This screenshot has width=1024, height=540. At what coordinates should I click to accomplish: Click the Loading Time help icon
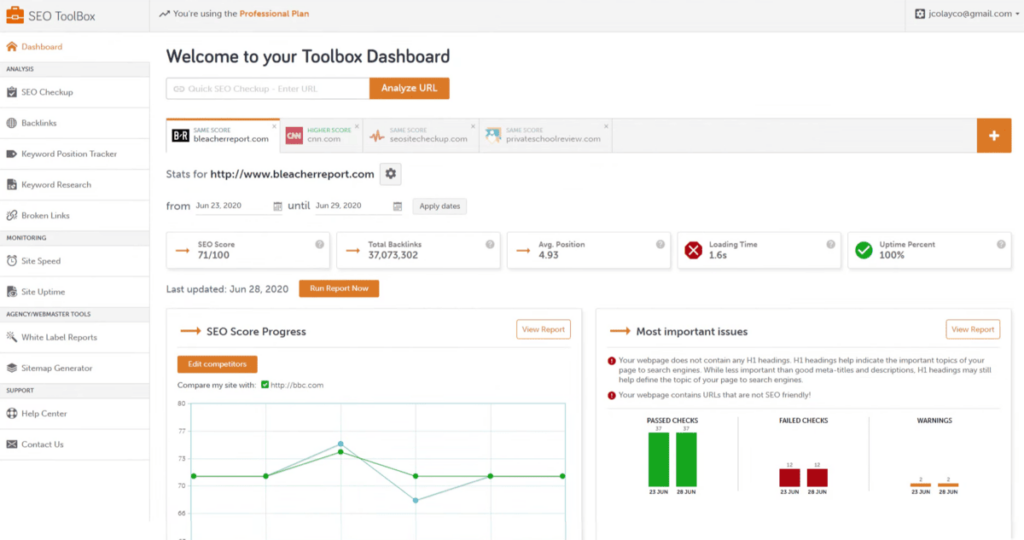click(831, 244)
